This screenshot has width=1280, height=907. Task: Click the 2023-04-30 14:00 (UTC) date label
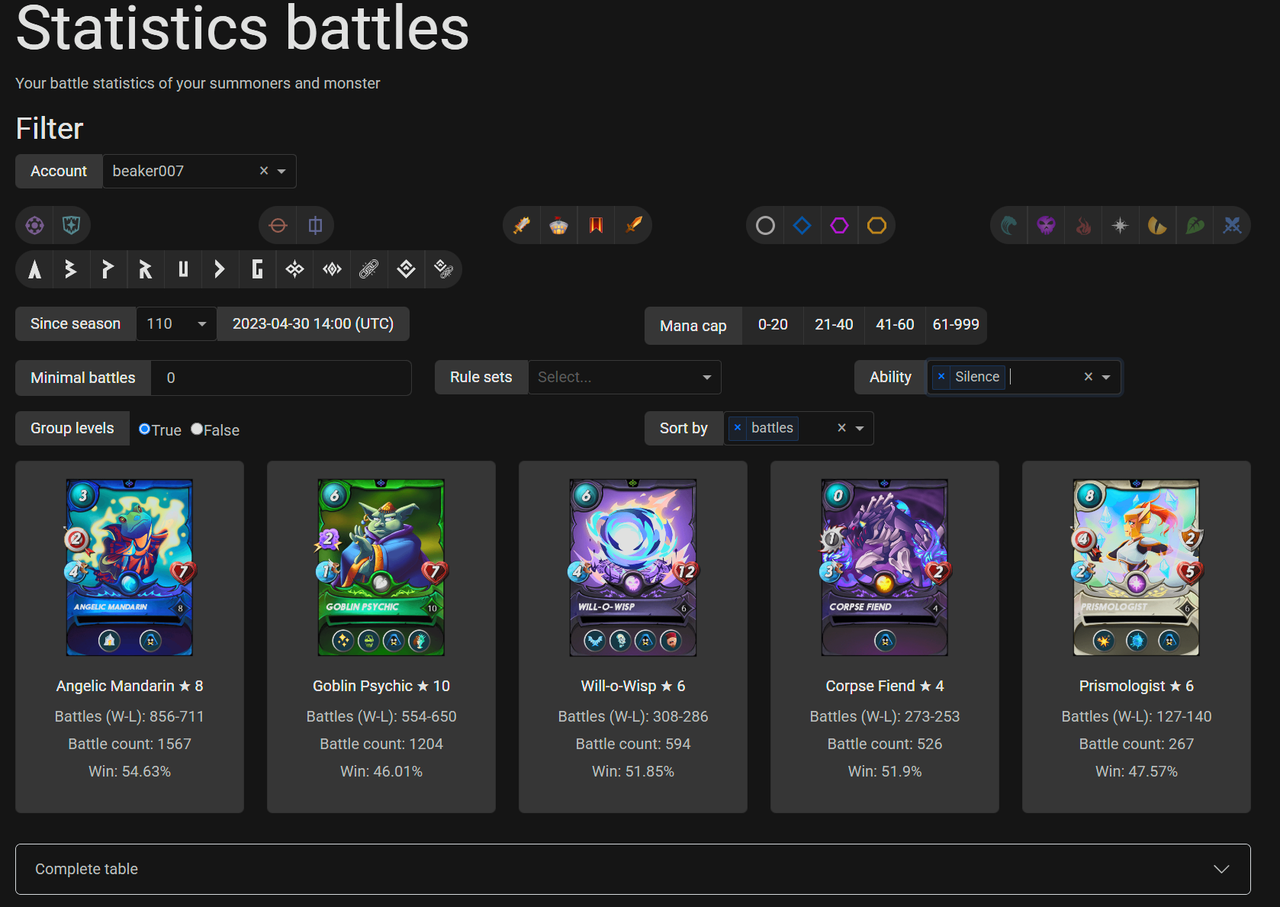[x=313, y=324]
